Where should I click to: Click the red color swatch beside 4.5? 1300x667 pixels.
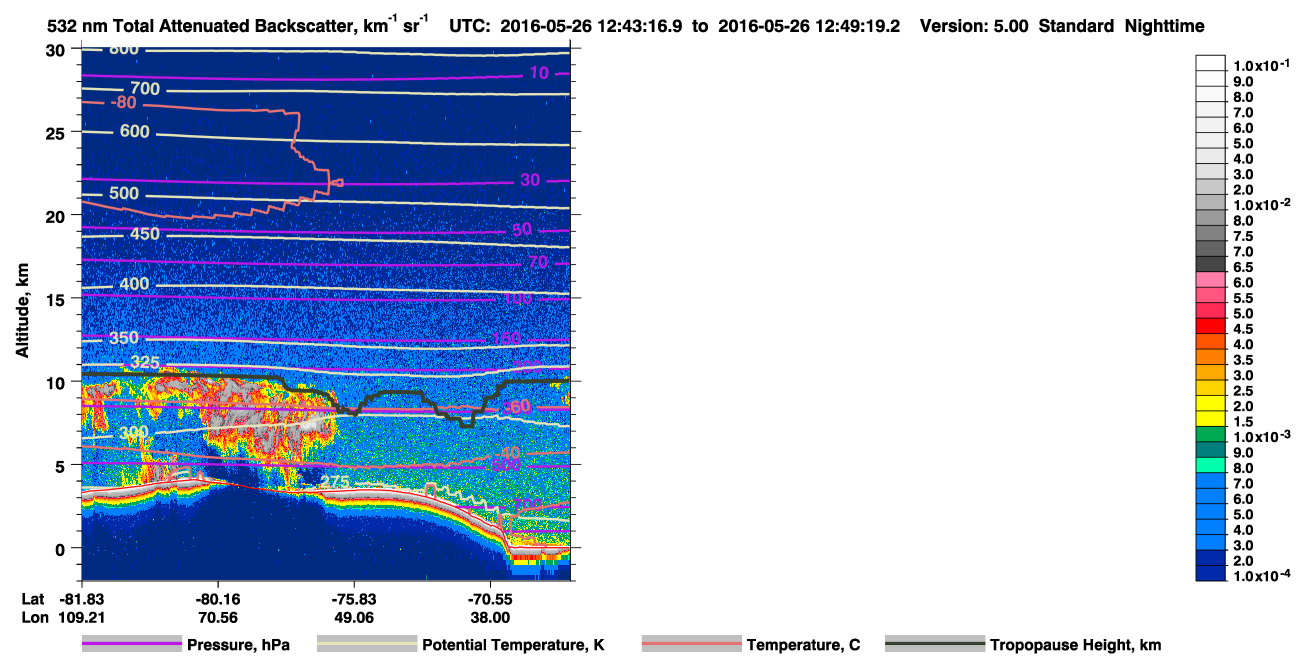pyautogui.click(x=1211, y=327)
